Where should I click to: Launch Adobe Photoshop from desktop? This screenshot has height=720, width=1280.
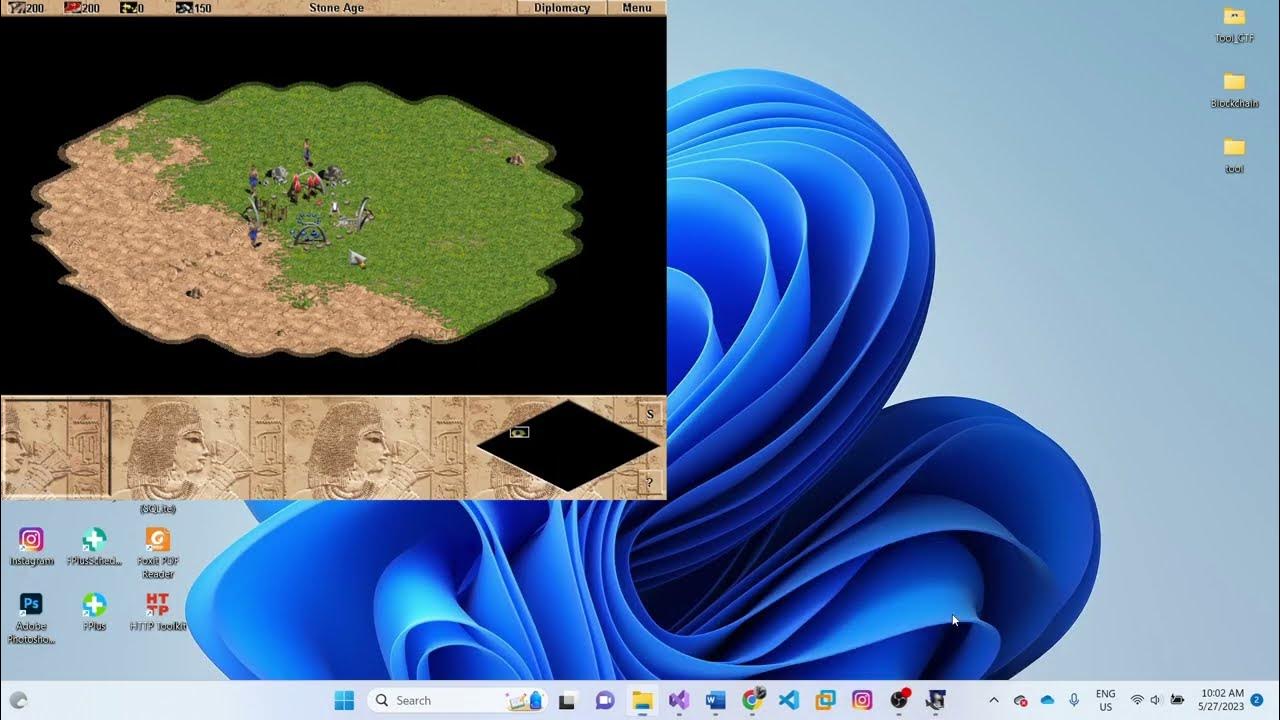tap(31, 617)
